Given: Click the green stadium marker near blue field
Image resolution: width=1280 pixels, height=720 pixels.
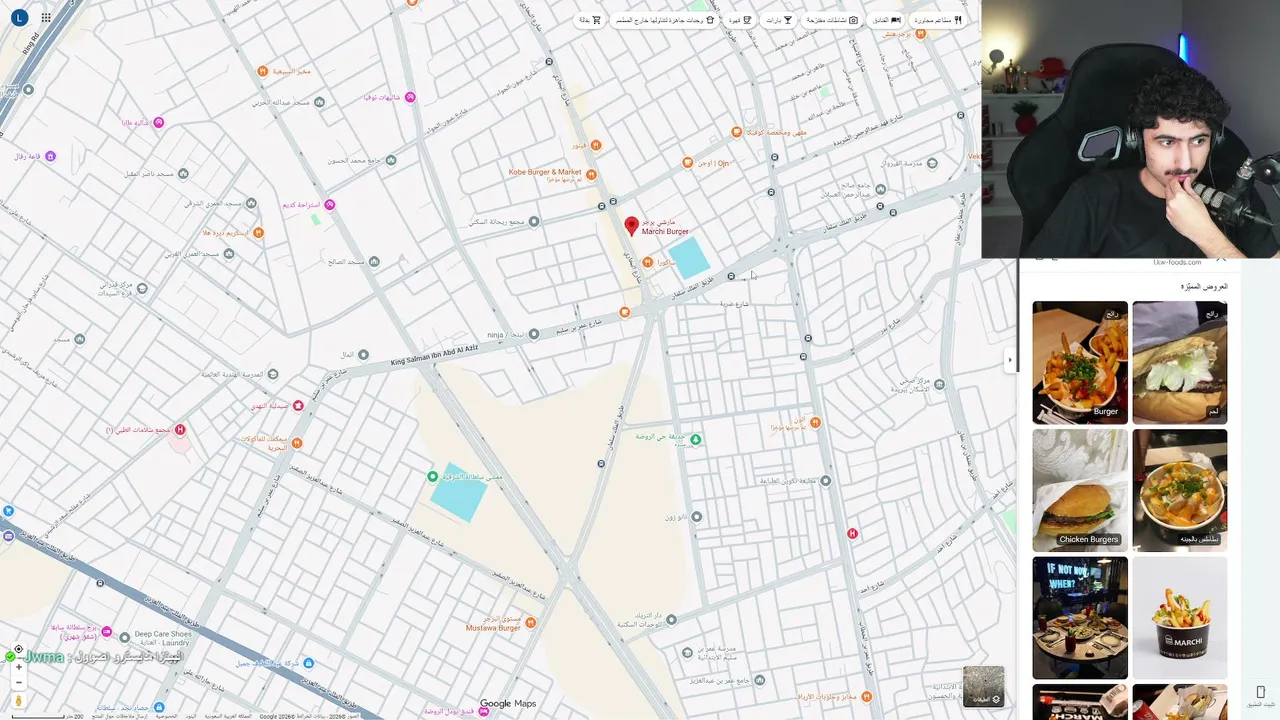Looking at the screenshot, I should [x=433, y=476].
